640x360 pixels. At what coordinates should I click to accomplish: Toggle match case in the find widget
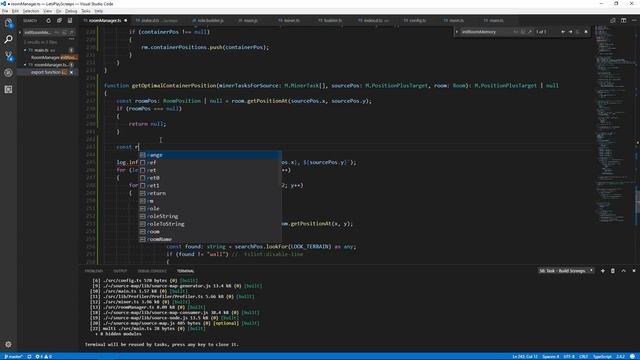click(x=516, y=32)
